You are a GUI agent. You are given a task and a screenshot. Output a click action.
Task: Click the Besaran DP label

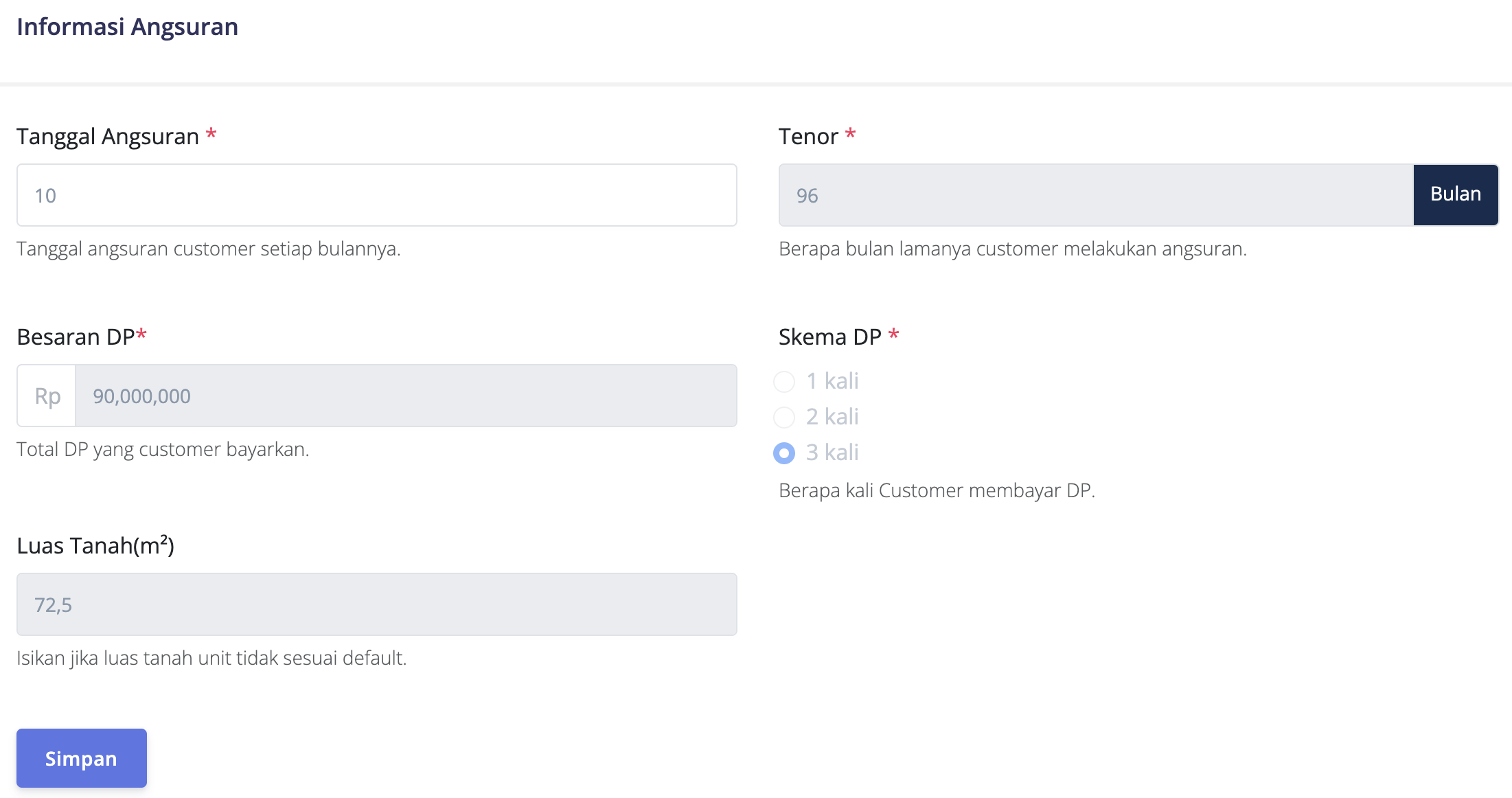(76, 337)
